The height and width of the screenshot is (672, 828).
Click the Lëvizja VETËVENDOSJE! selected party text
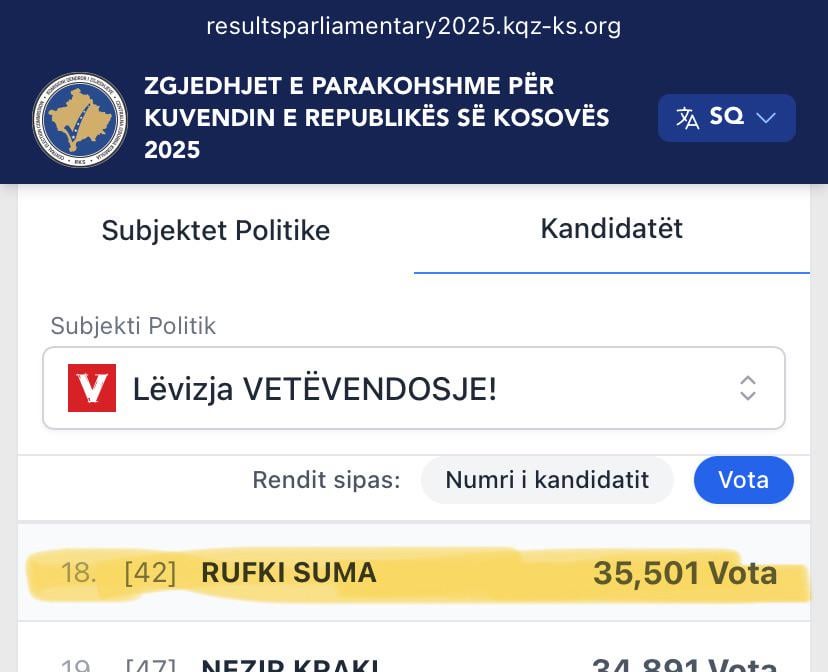coord(315,388)
